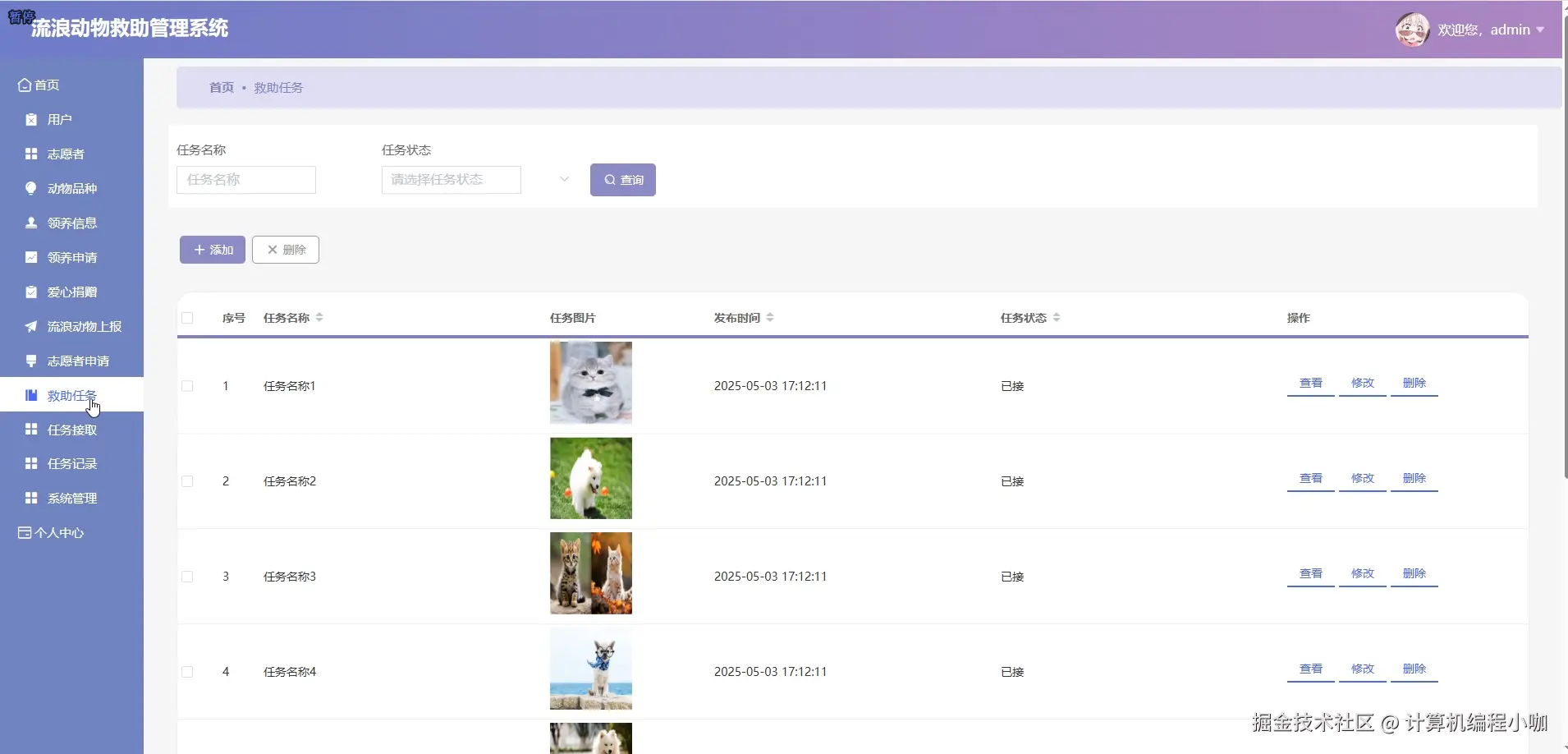Click 删除 in the 任务名称3 row
Viewport: 1568px width, 754px height.
pos(1414,574)
